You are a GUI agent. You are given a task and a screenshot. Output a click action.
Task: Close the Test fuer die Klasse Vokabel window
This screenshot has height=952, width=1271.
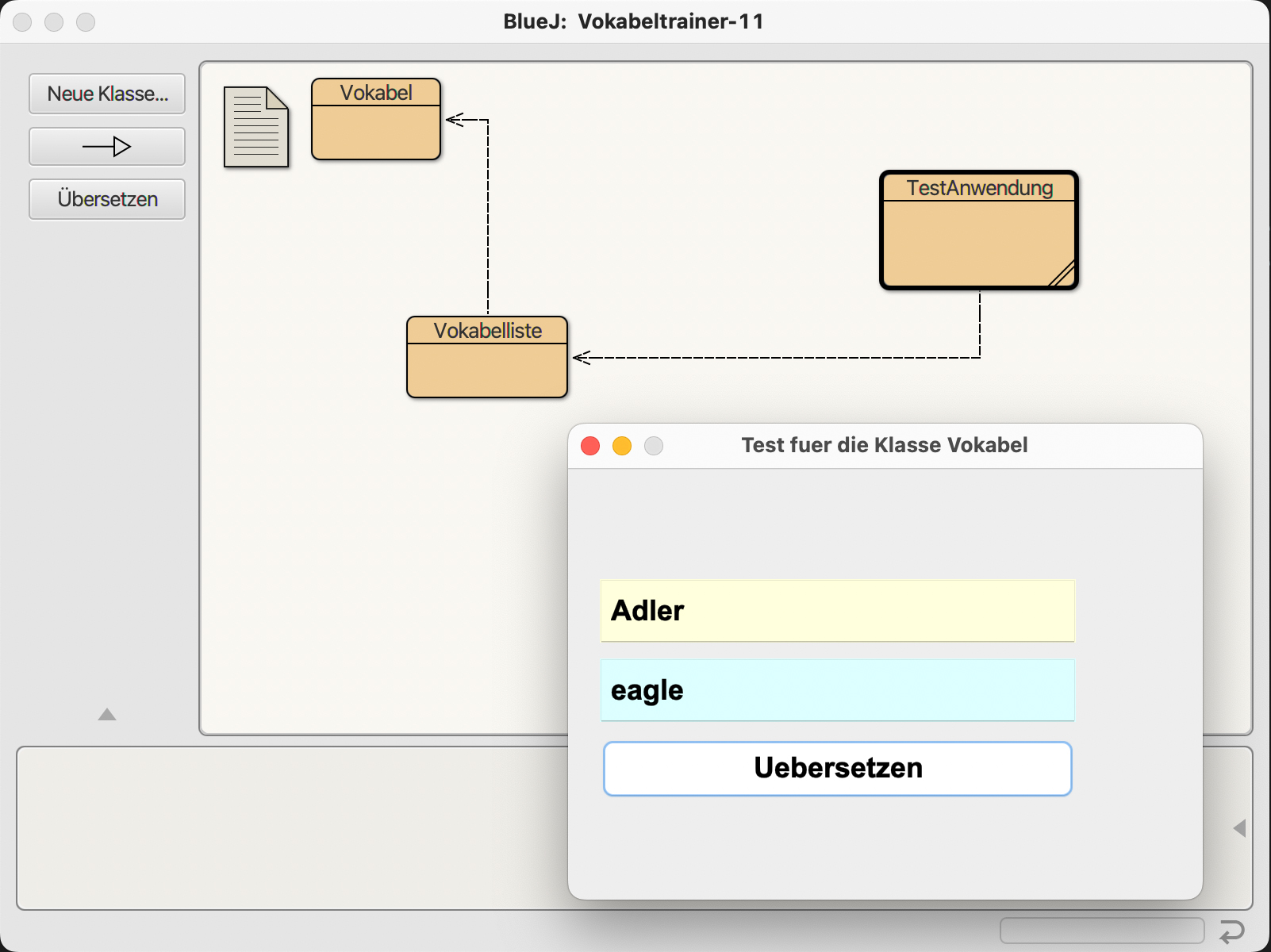(x=590, y=446)
